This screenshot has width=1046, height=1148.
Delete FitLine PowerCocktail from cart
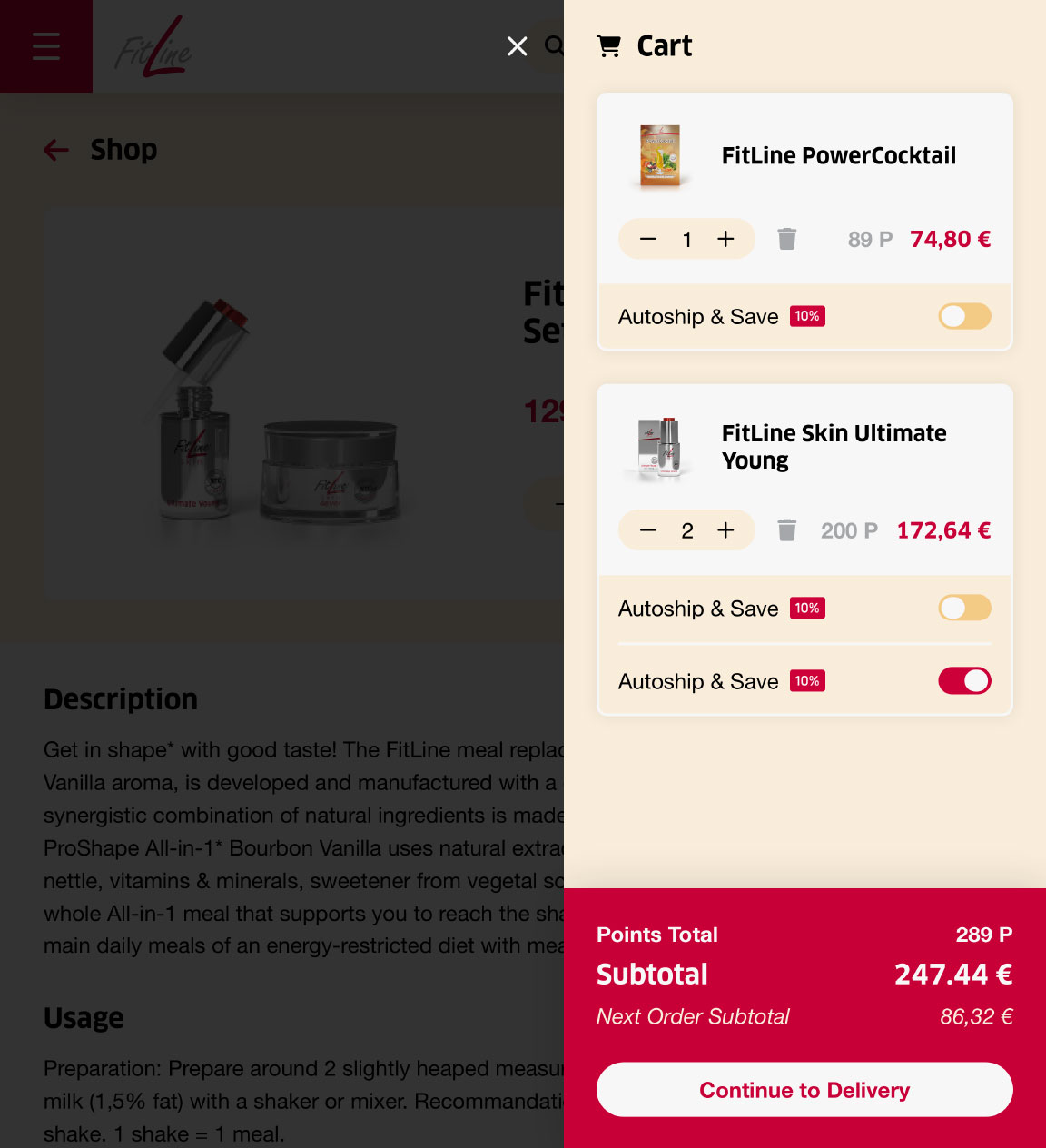(787, 239)
